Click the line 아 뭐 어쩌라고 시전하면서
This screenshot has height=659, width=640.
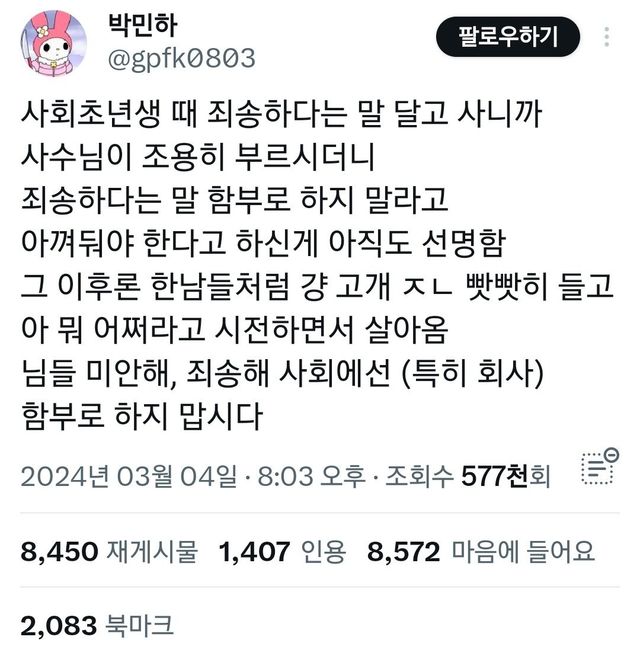[x=234, y=330]
